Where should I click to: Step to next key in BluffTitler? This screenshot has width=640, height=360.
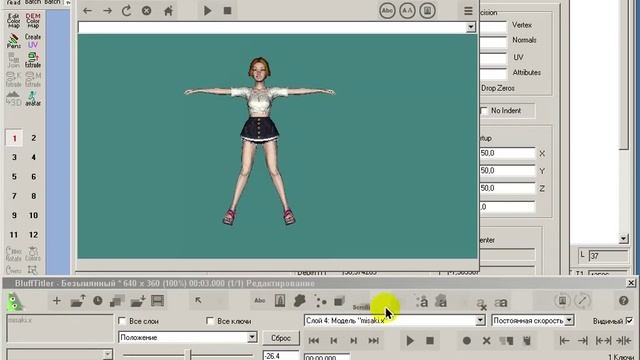(x=353, y=340)
